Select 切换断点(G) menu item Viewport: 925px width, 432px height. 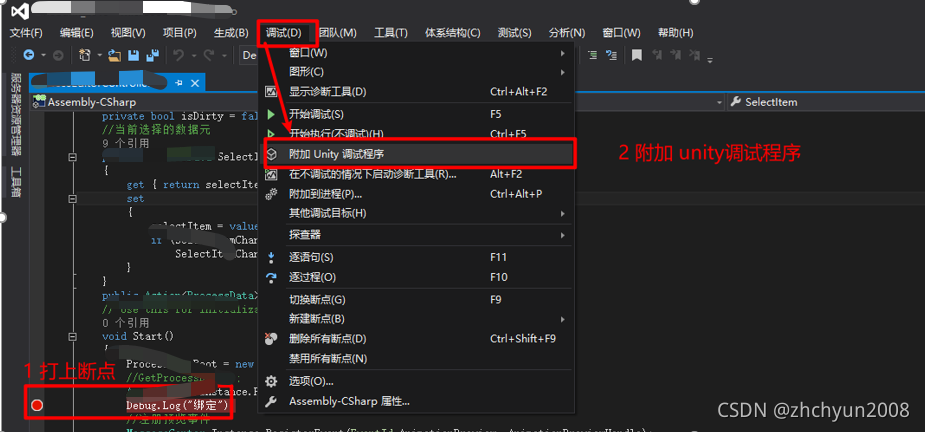point(418,300)
